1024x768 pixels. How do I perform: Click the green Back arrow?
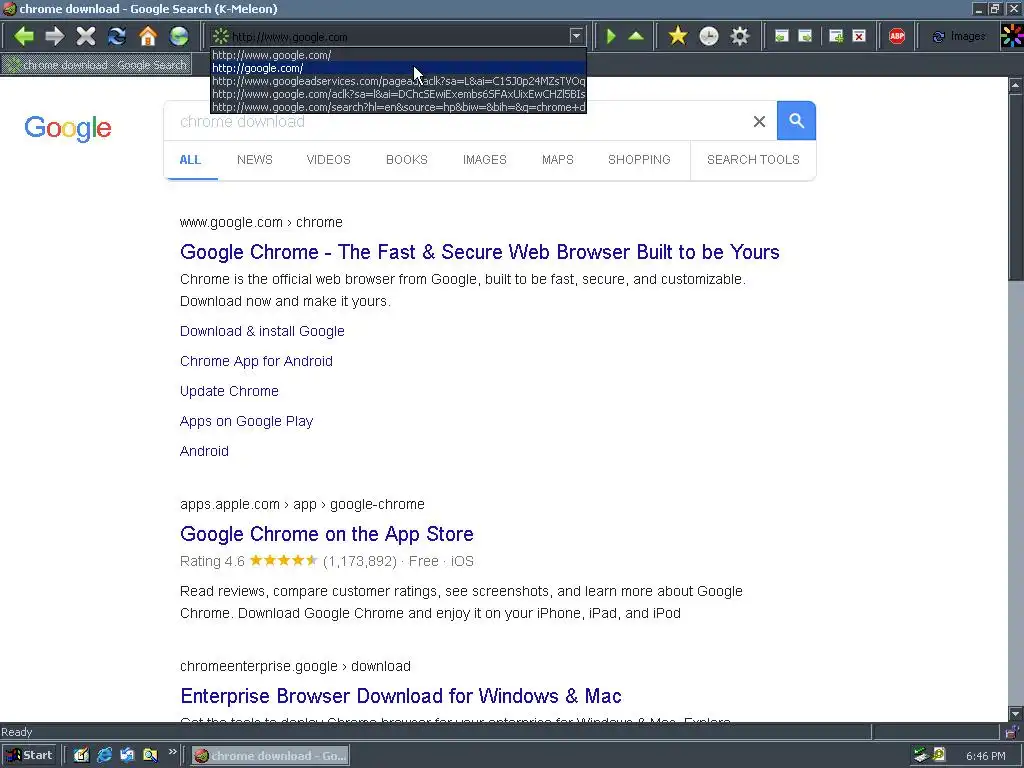coord(24,36)
